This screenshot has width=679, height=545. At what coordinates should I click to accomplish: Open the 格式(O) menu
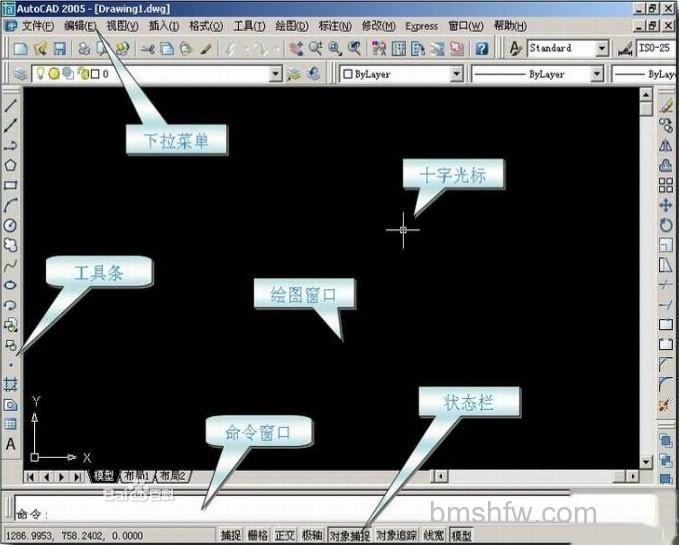click(206, 26)
